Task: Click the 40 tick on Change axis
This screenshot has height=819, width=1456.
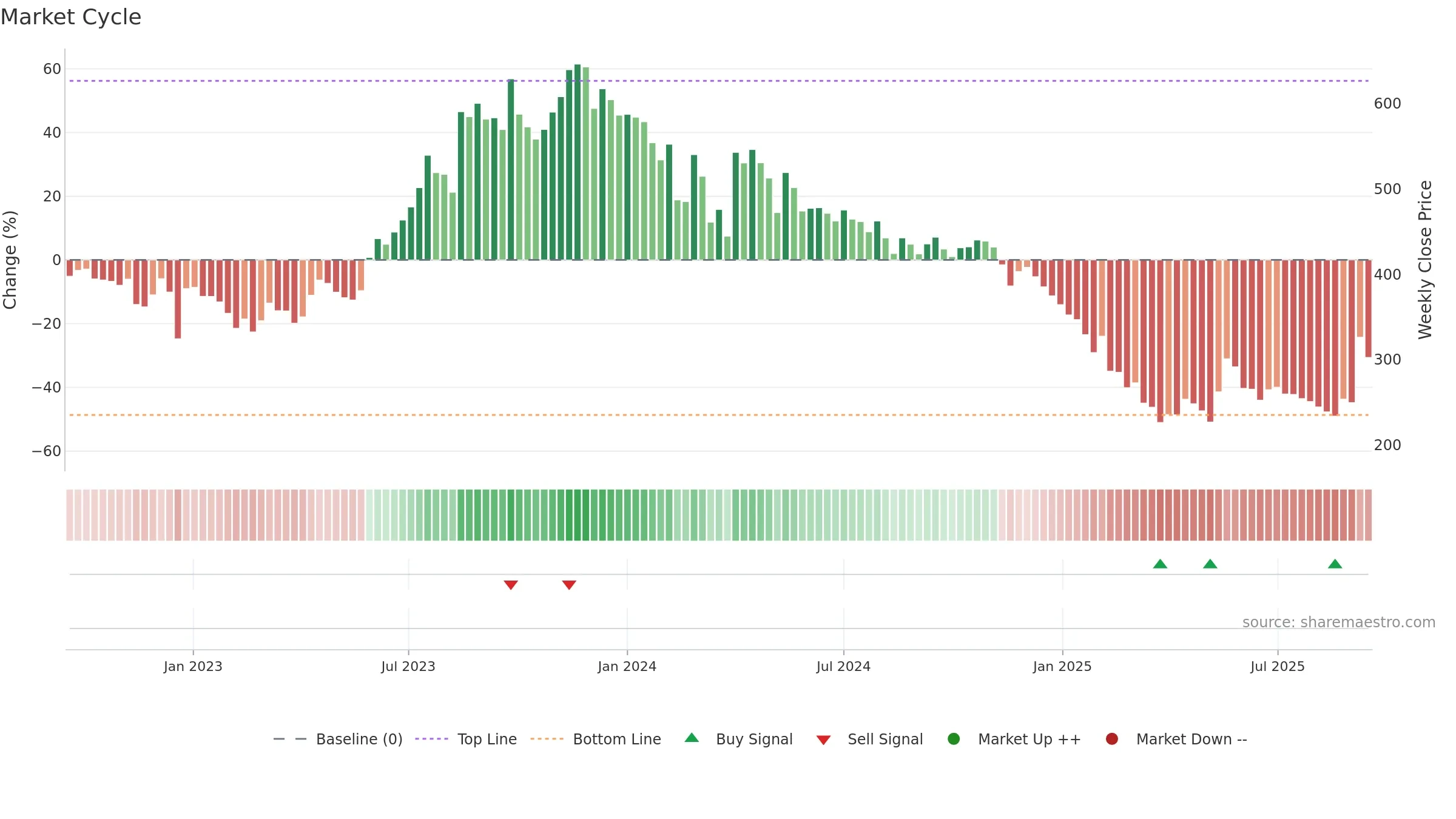Action: (x=52, y=133)
